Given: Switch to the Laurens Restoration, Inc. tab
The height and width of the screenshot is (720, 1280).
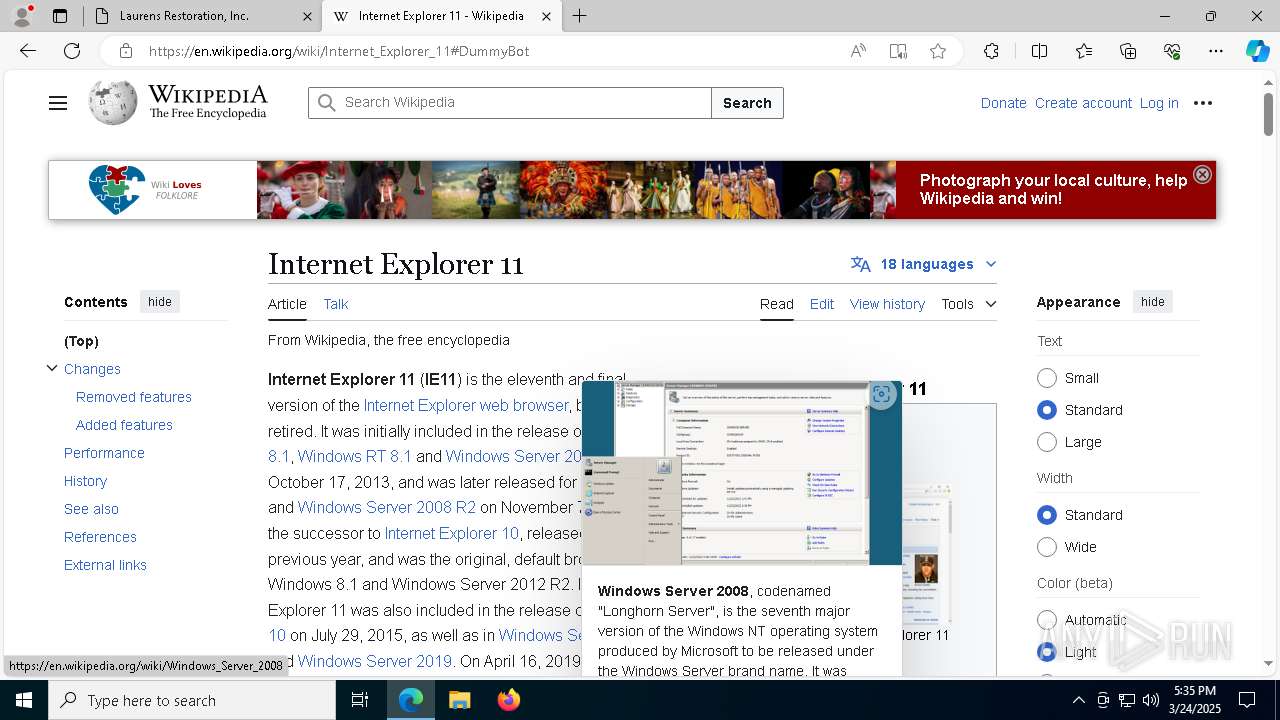Looking at the screenshot, I should click(x=198, y=16).
